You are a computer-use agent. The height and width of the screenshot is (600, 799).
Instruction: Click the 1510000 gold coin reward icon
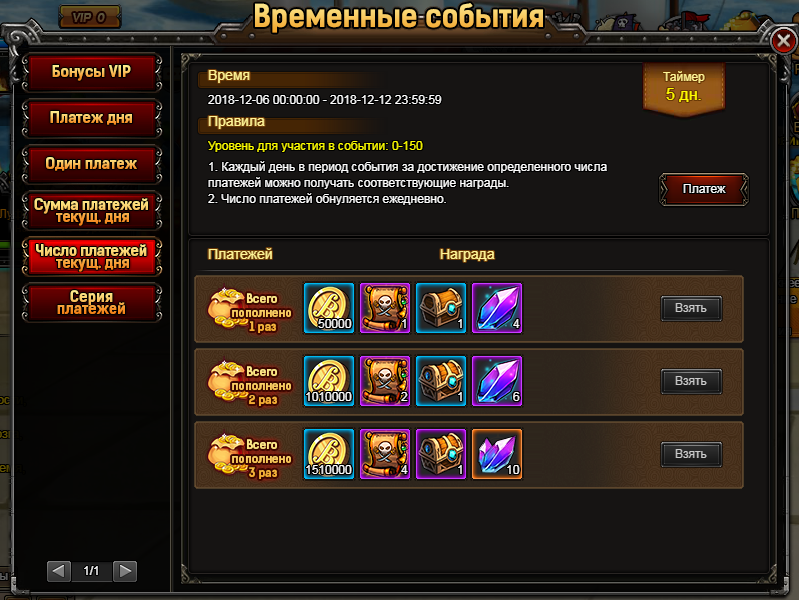click(329, 454)
